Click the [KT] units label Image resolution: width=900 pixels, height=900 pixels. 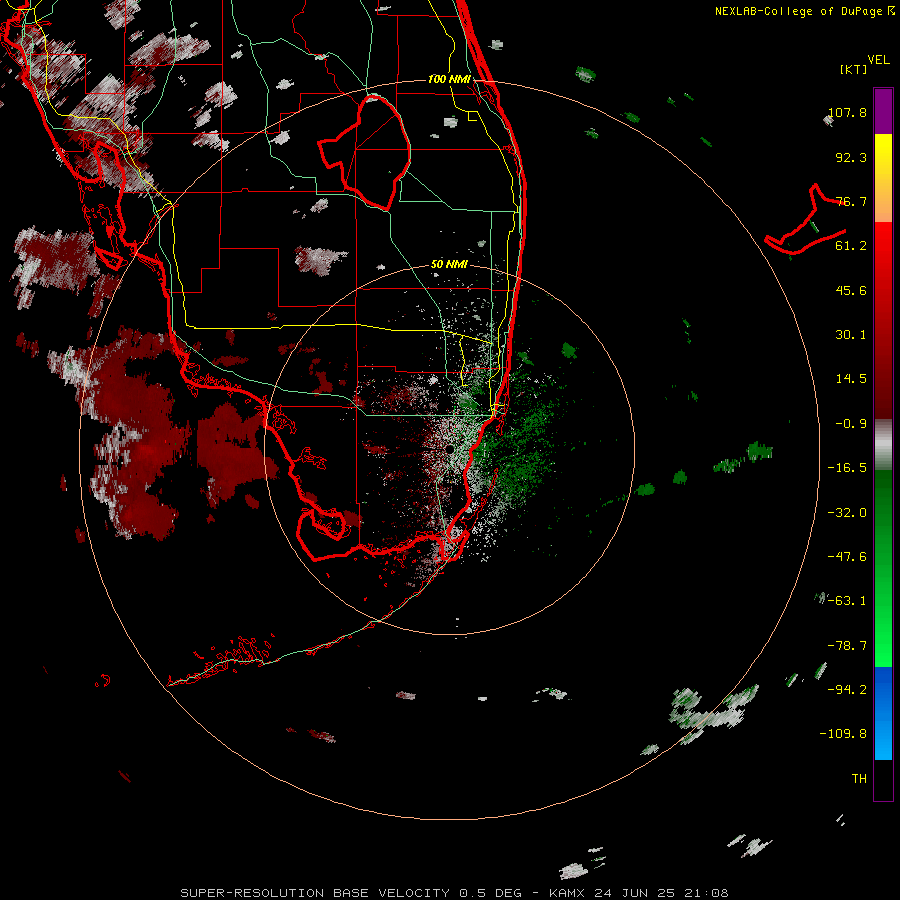(853, 69)
